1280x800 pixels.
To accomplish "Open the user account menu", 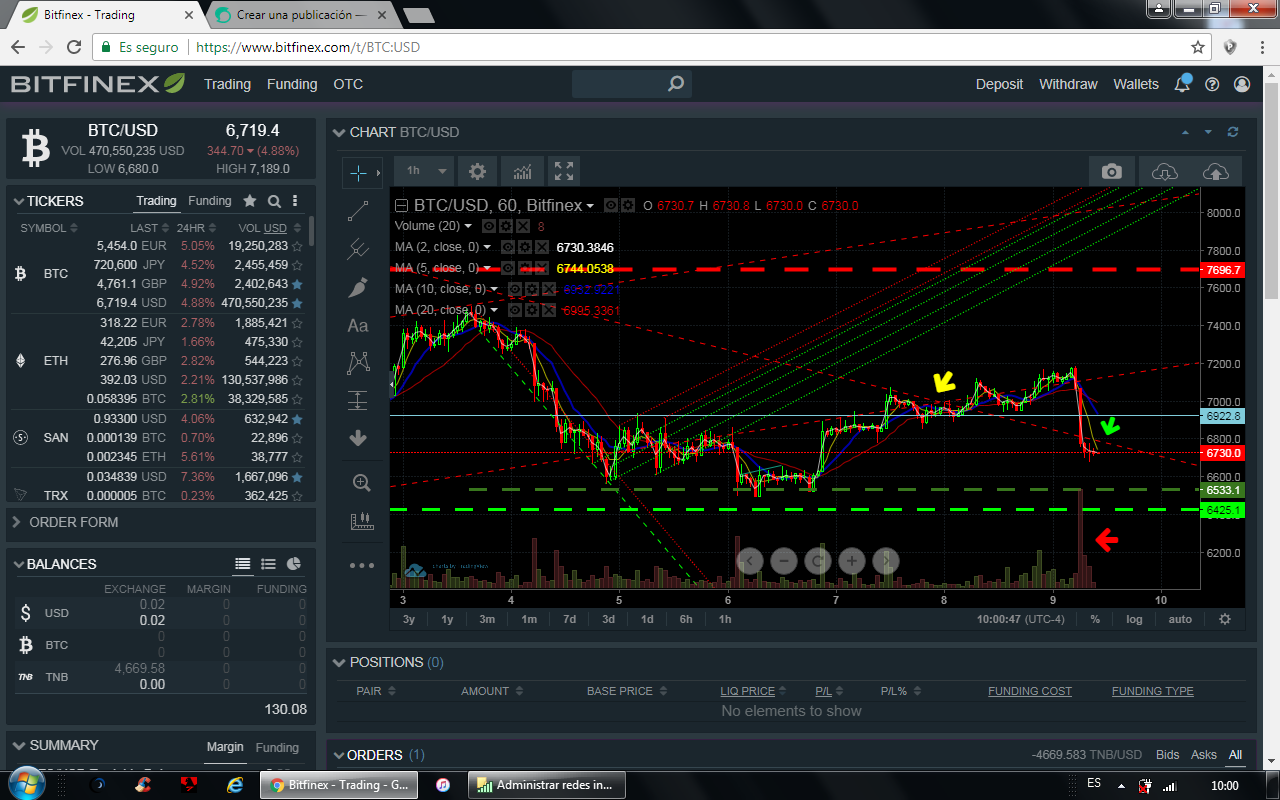I will (x=1242, y=84).
